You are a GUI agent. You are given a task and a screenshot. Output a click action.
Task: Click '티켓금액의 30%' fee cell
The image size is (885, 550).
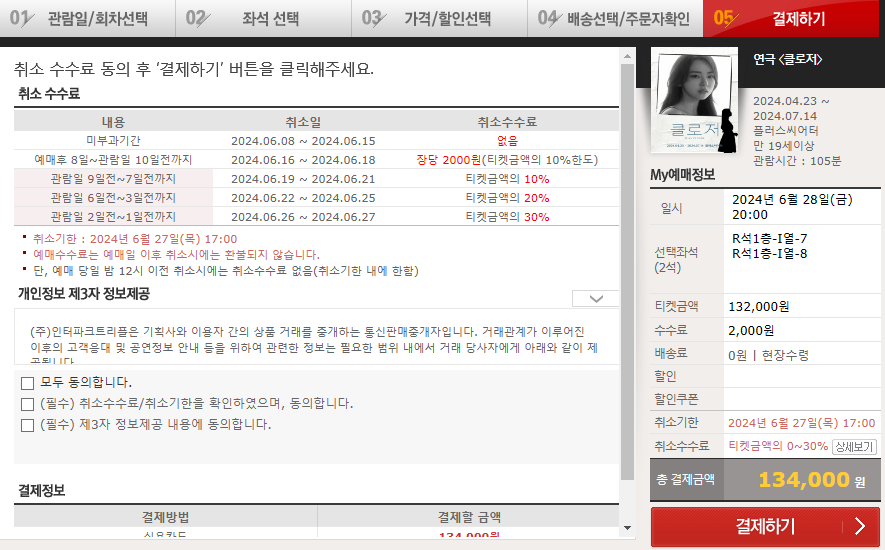point(507,217)
